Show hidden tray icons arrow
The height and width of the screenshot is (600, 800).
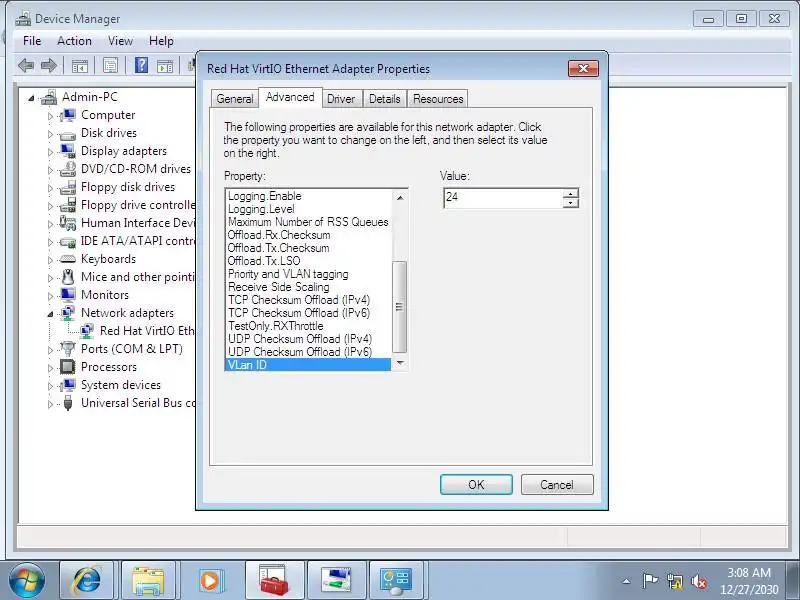627,581
